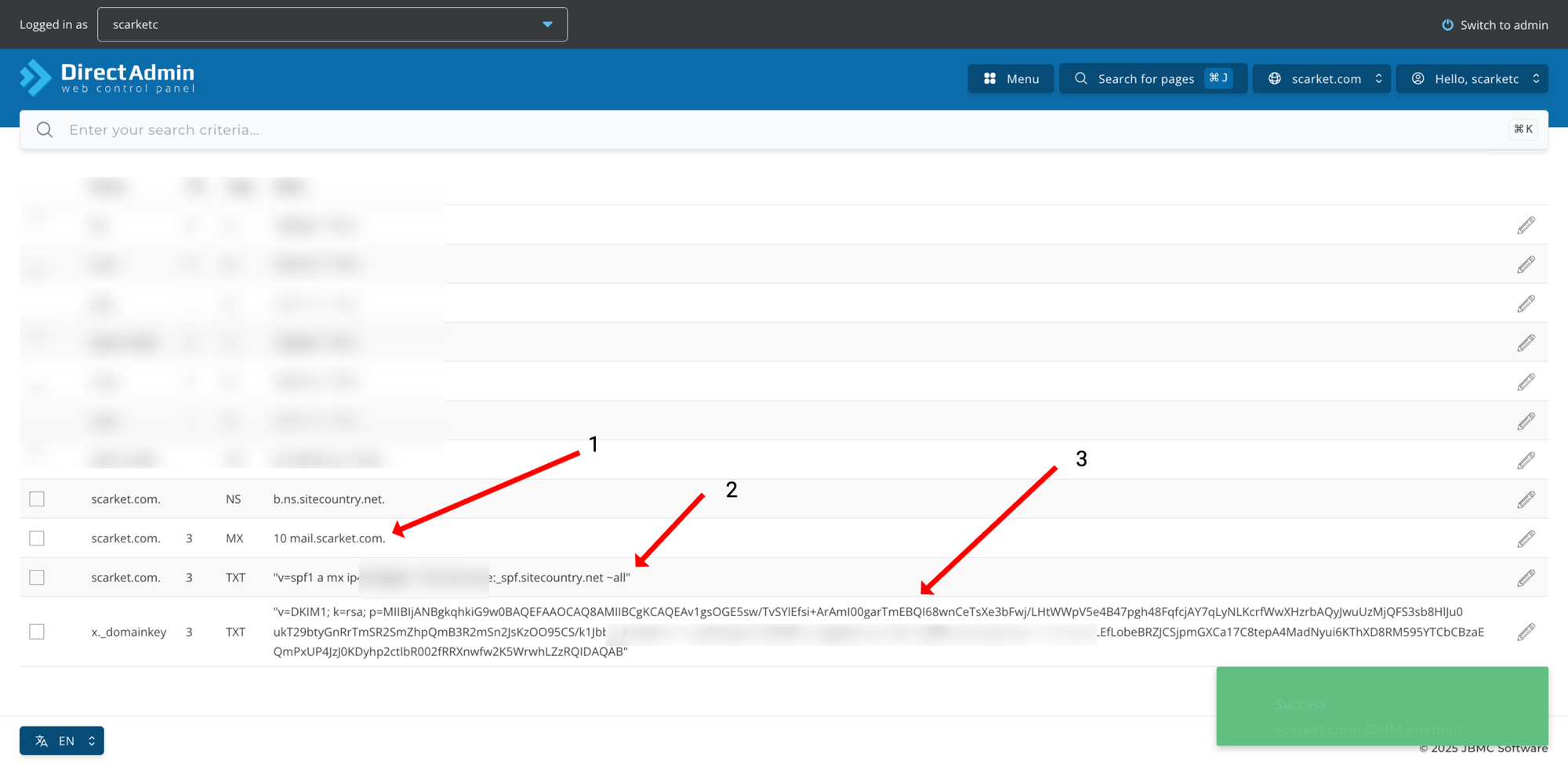Click the magnifier icon in search bar
1568x765 pixels.
[x=45, y=129]
